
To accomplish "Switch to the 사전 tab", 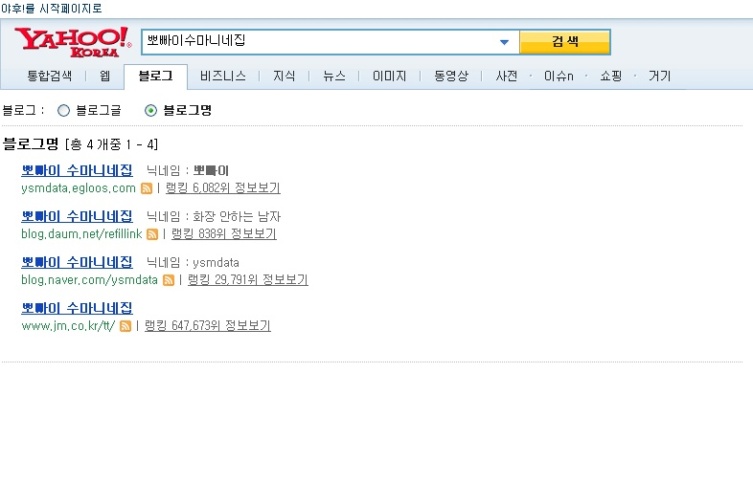I will 507,76.
